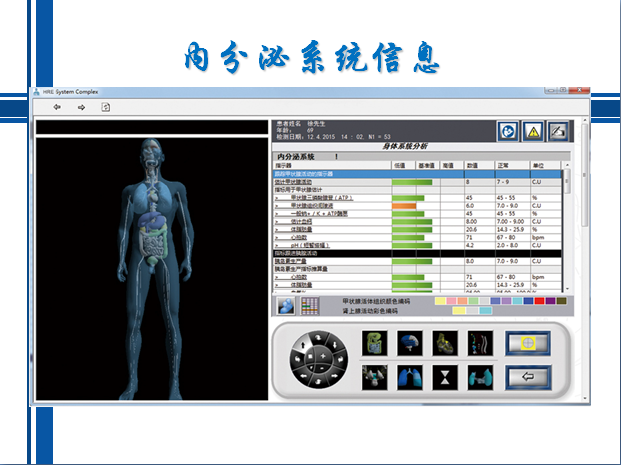This screenshot has height=465, width=621.
Task: Select the spine and nerves icon
Action: (x=479, y=343)
